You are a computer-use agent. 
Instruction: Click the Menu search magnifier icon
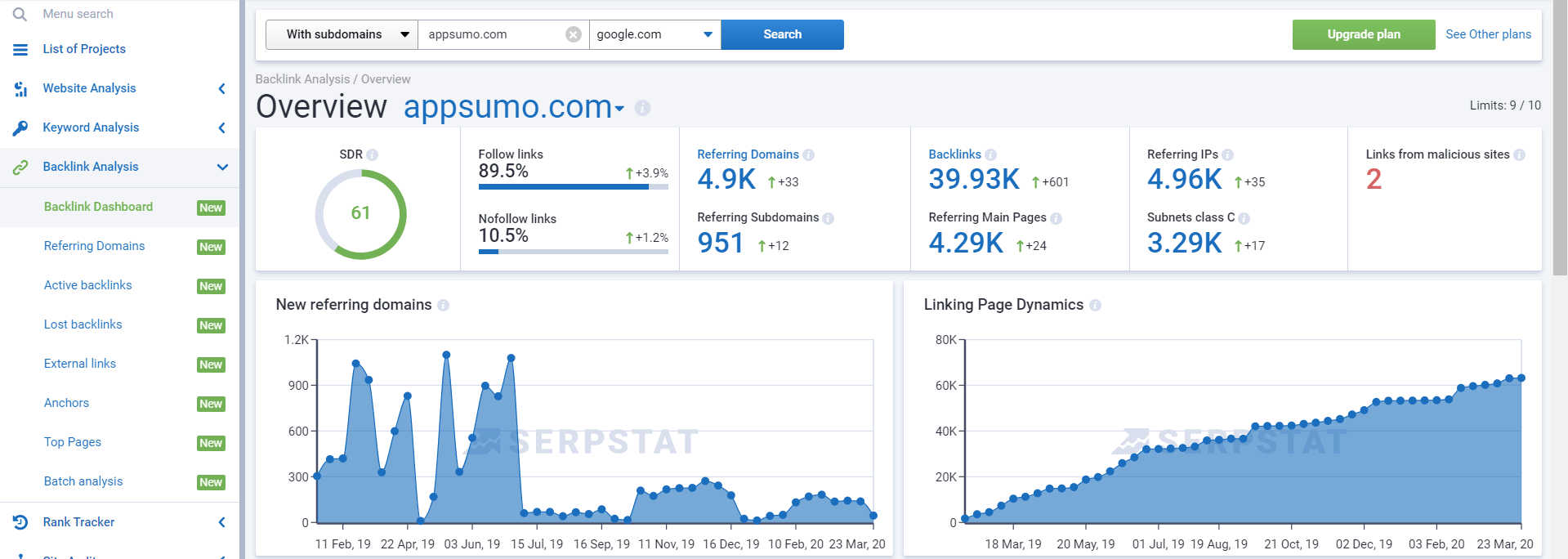click(20, 14)
